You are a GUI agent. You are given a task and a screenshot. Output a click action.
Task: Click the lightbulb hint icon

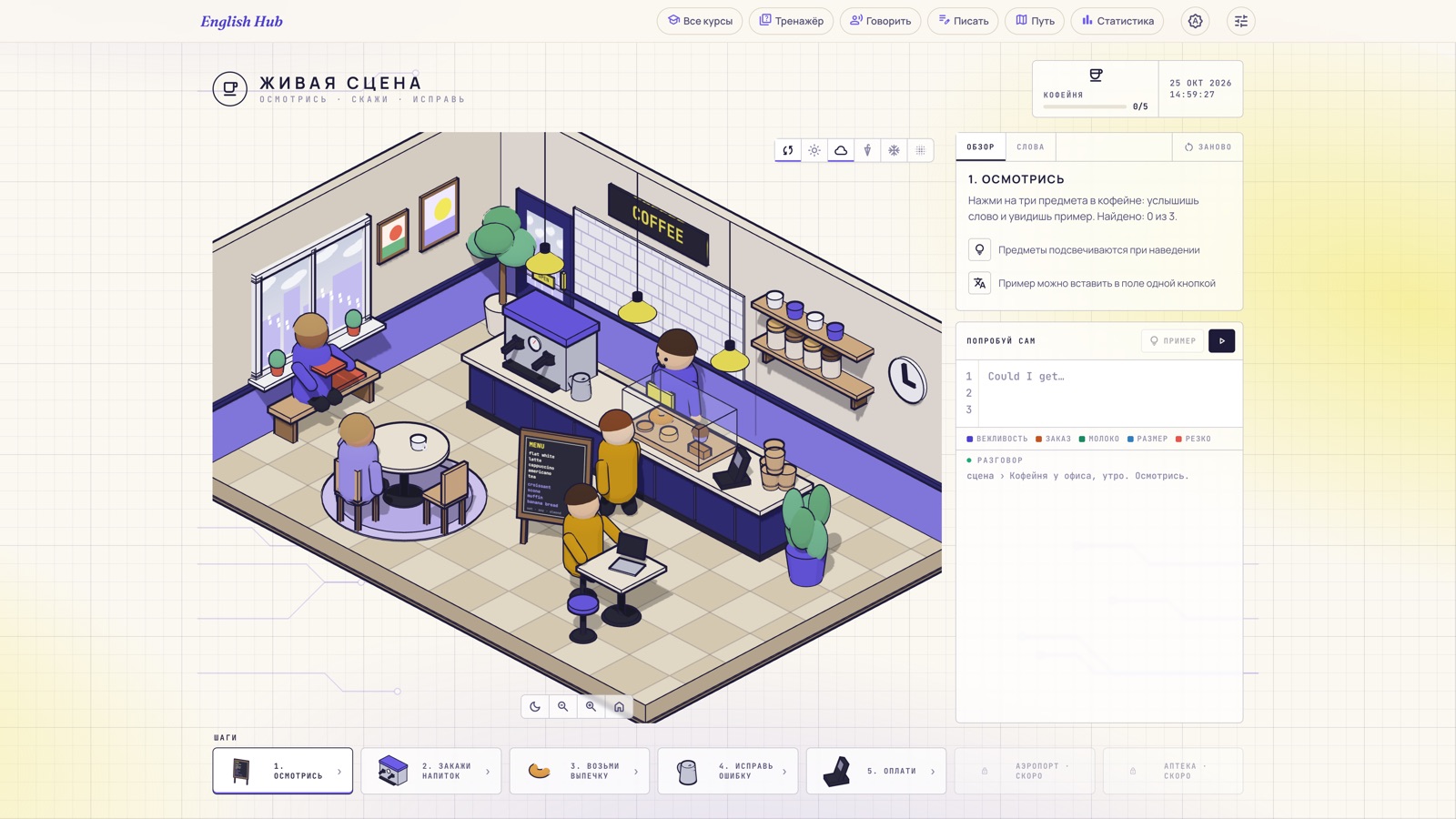979,249
